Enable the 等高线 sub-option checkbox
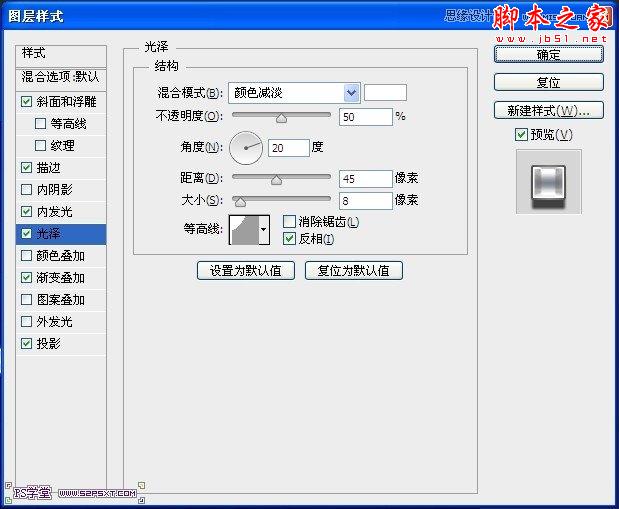 click(x=41, y=124)
